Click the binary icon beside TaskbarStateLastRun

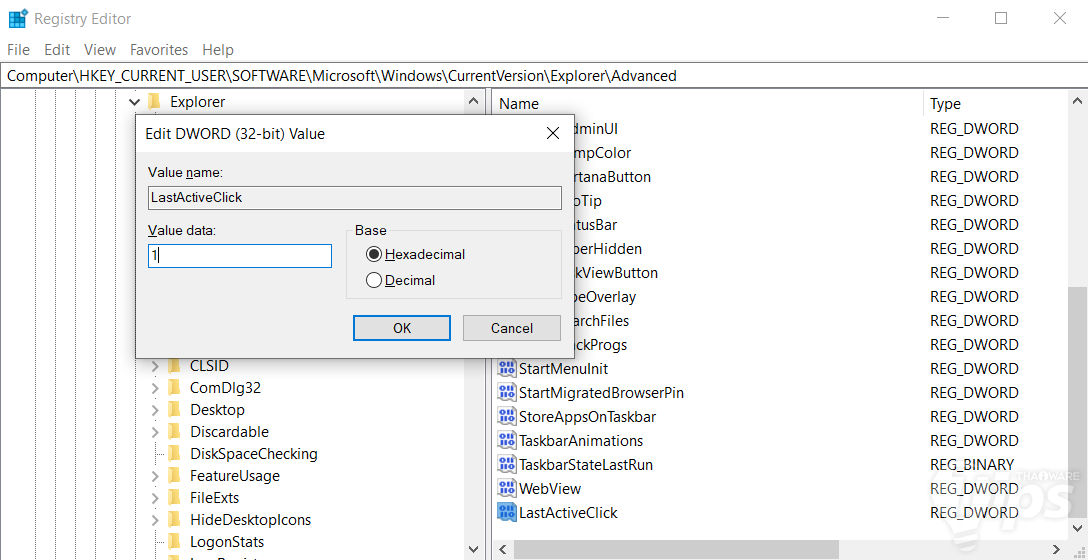(507, 465)
